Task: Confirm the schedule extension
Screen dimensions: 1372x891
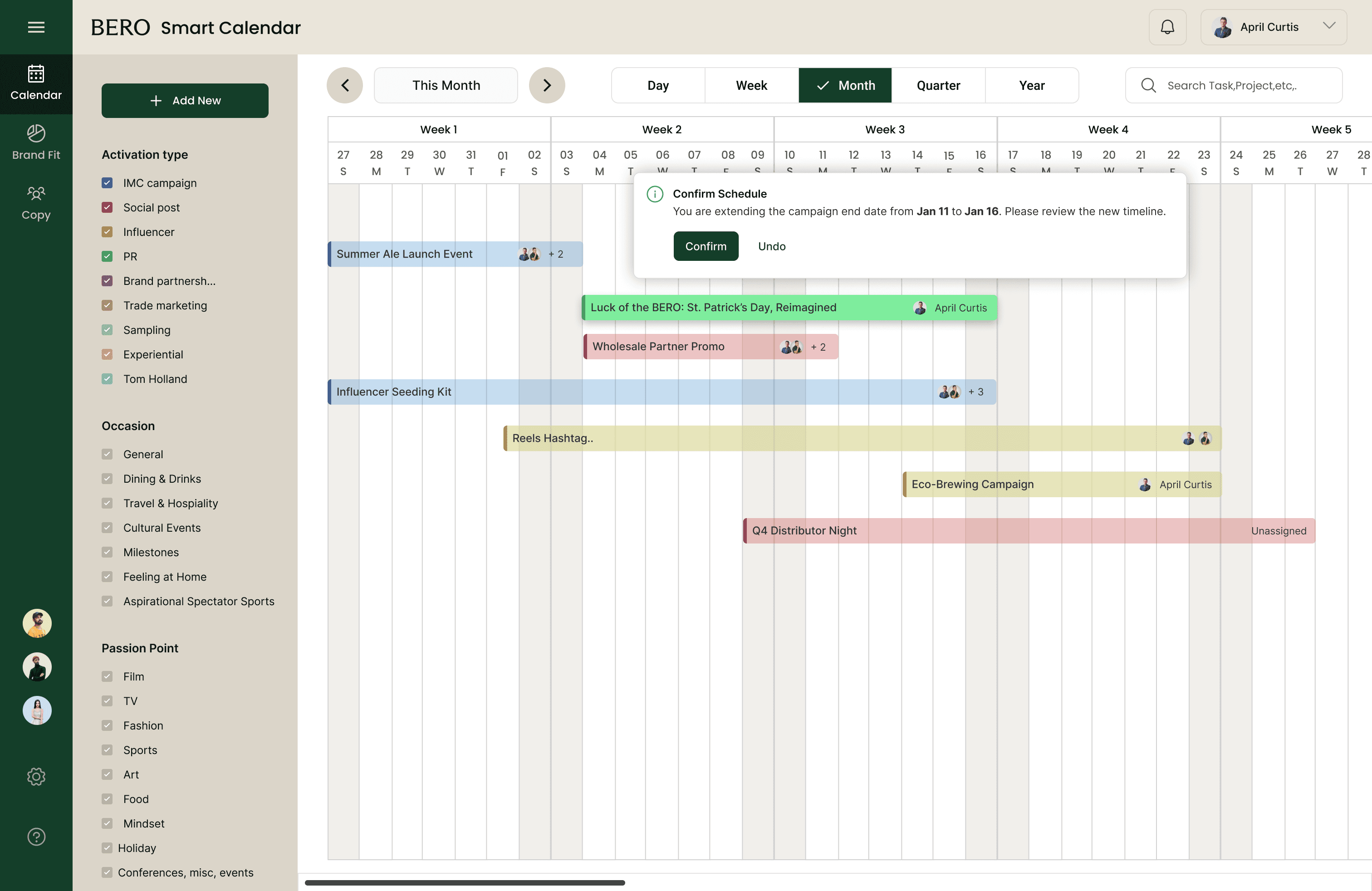Action: pos(705,246)
